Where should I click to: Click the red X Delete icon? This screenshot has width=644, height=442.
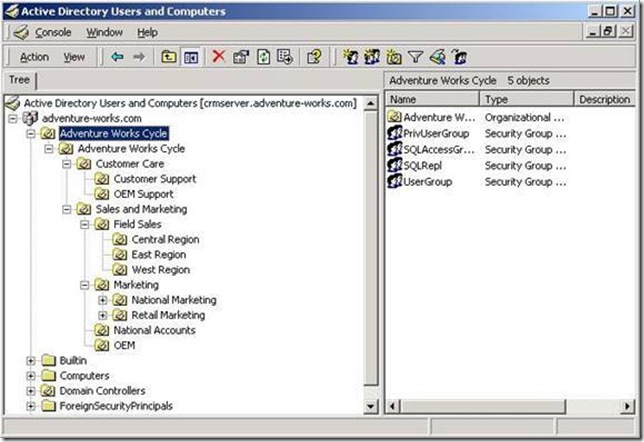tap(219, 57)
